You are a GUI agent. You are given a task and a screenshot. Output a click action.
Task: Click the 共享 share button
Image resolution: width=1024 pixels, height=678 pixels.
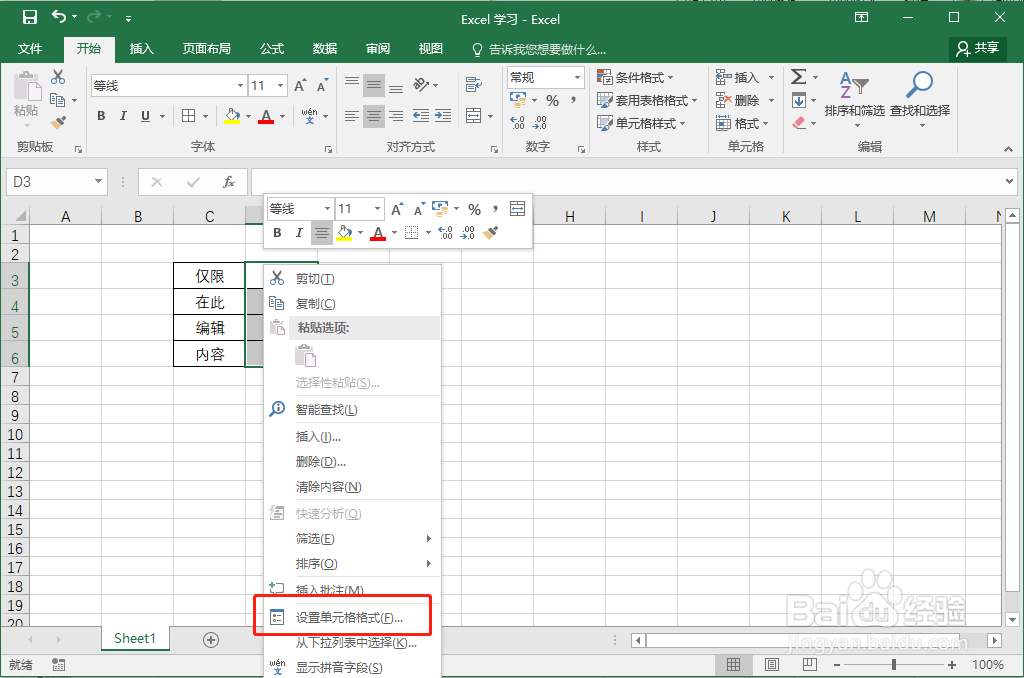(x=978, y=48)
